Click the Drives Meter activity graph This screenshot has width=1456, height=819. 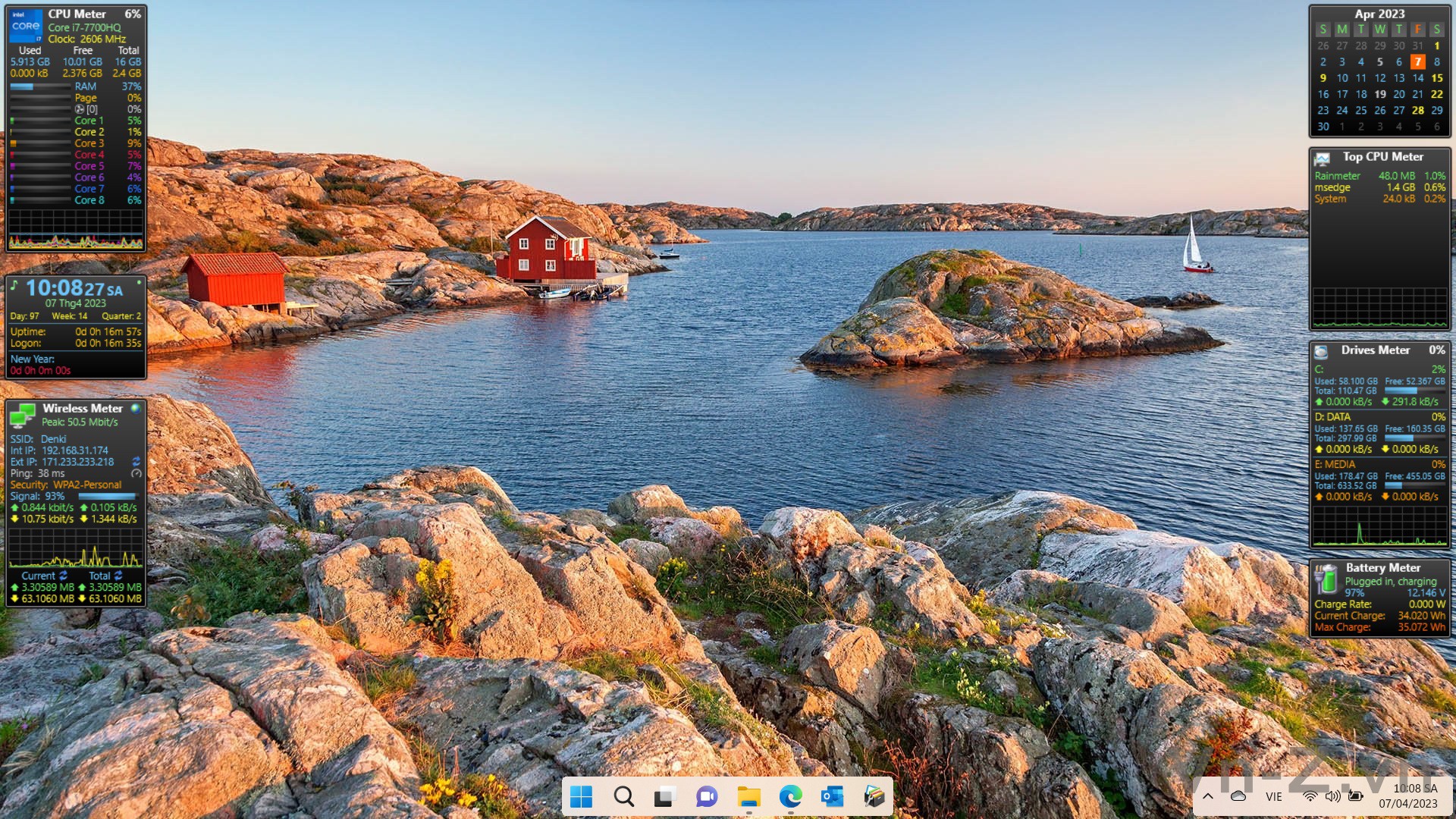[x=1379, y=526]
